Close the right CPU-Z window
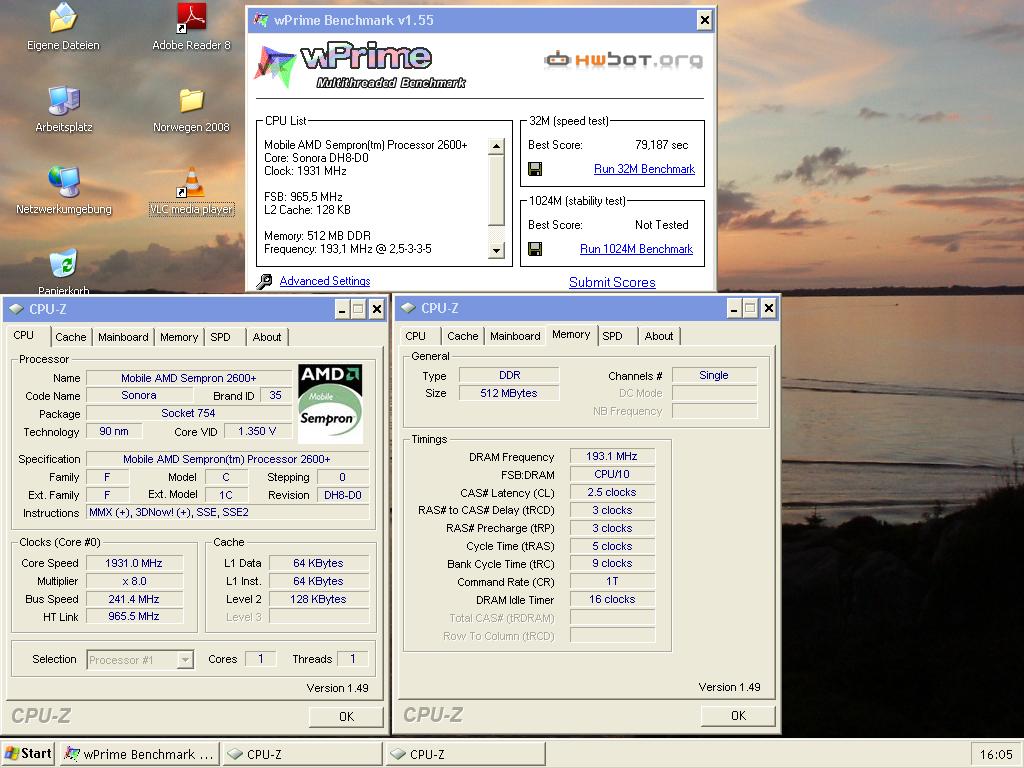The height and width of the screenshot is (768, 1024). 769,308
